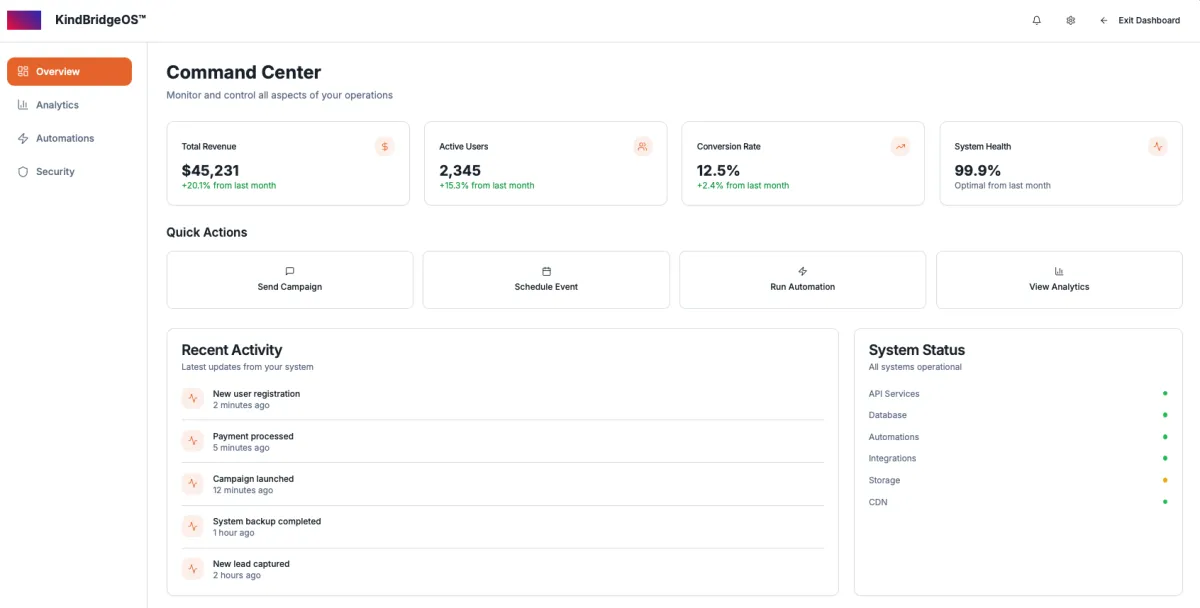Launch the Run Automation quick action
The height and width of the screenshot is (608, 1200).
click(x=802, y=280)
